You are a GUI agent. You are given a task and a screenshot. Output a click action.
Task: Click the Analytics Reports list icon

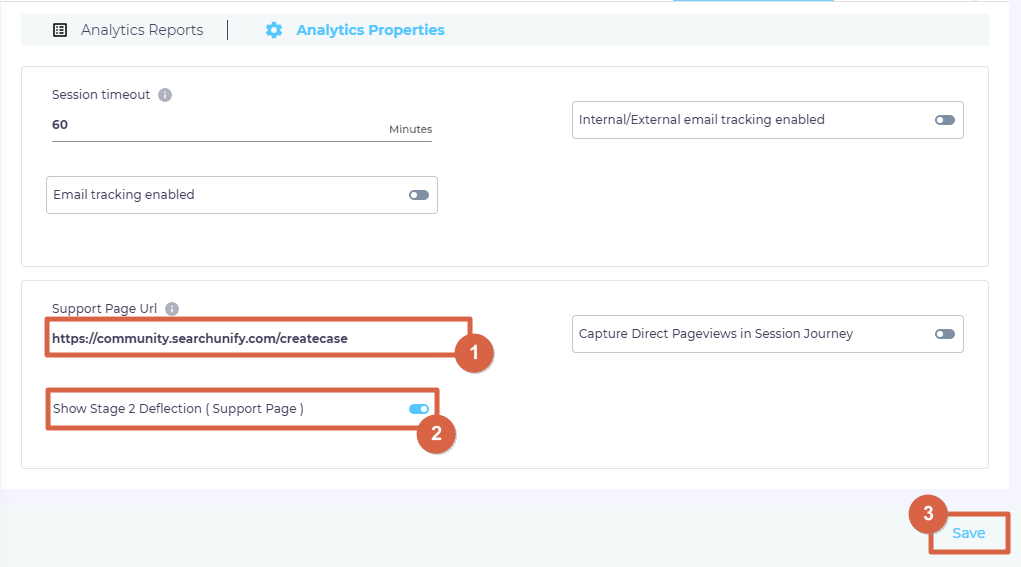pos(60,30)
